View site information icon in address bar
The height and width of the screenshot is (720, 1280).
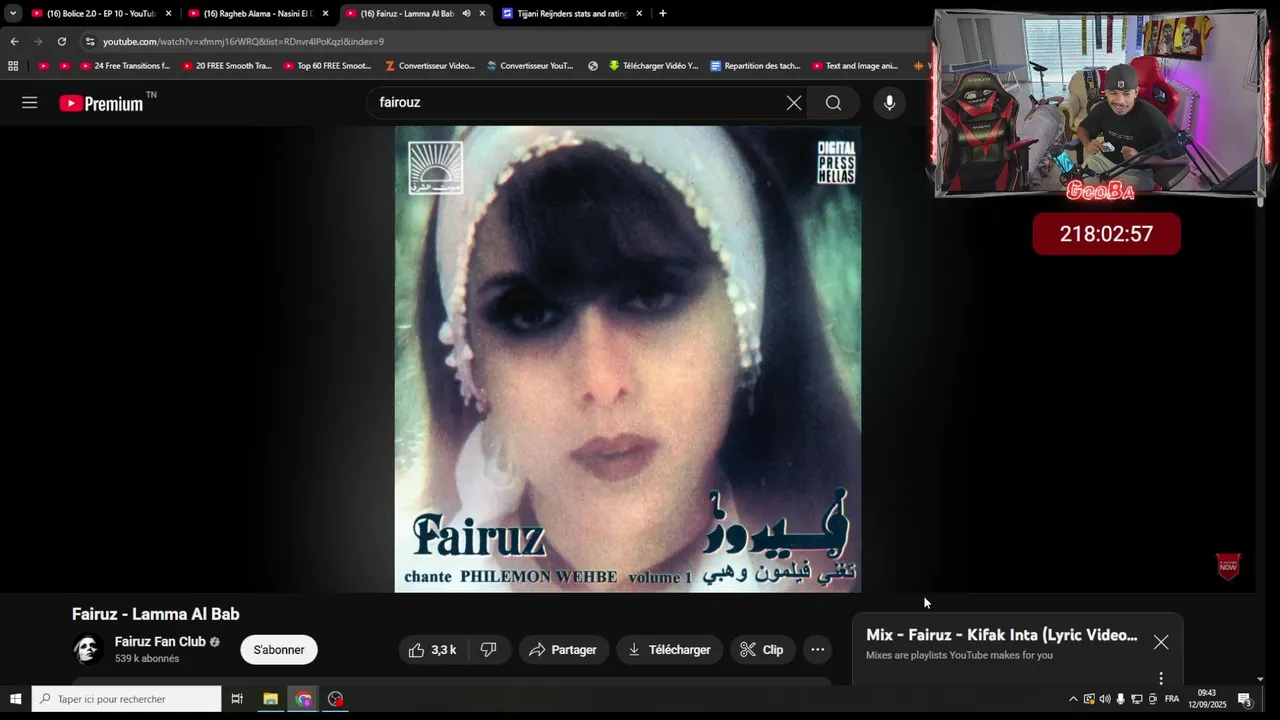(90, 41)
